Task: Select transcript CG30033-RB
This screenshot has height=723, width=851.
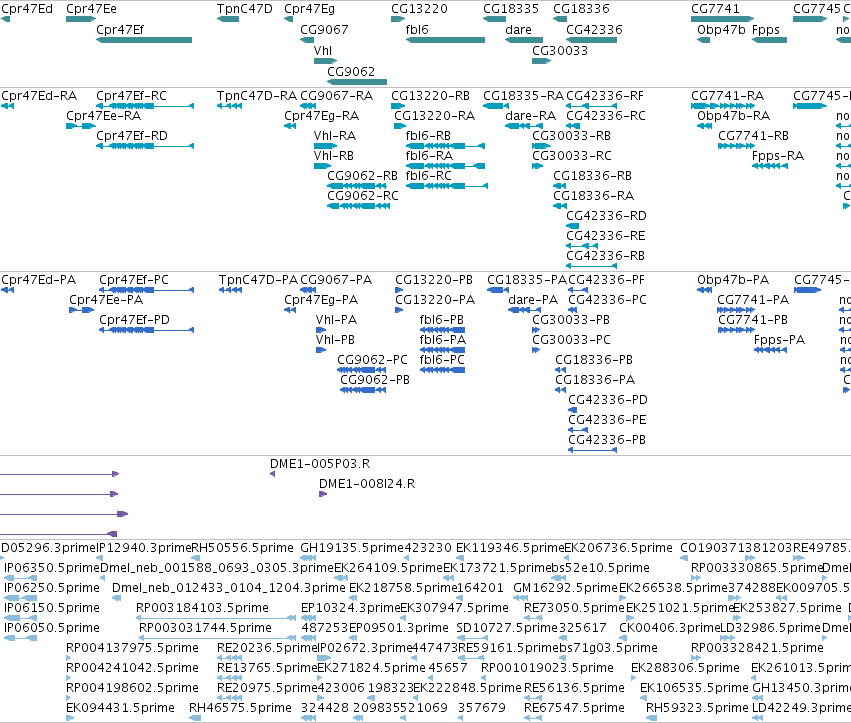Action: tap(542, 145)
